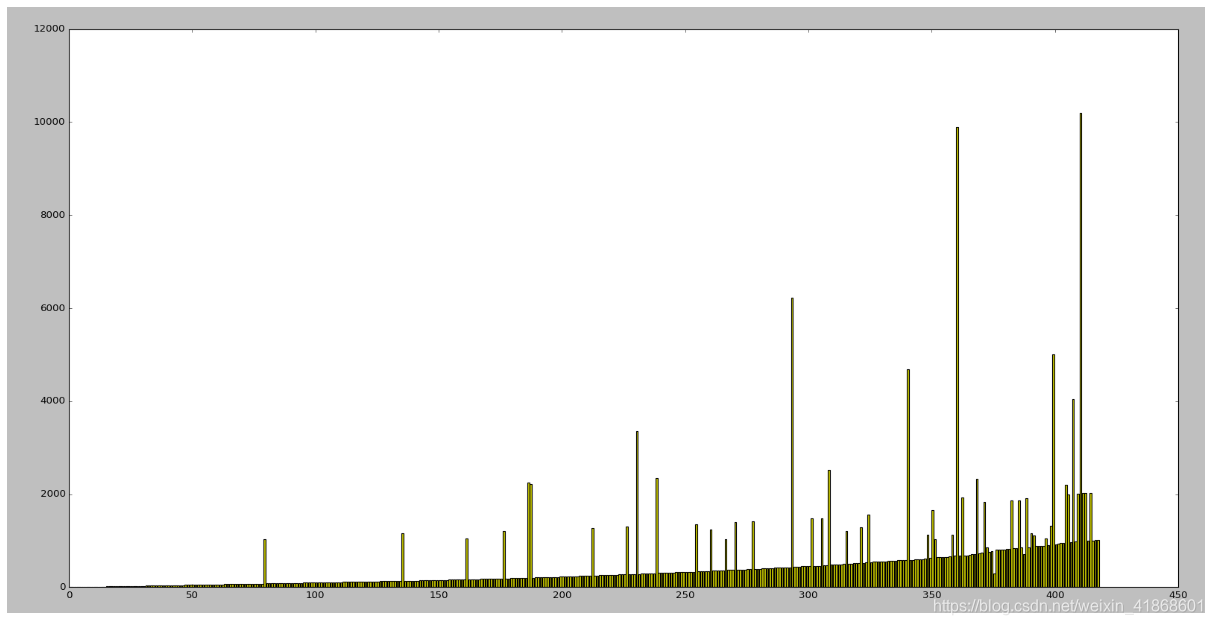The image size is (1213, 625).
Task: Click the 150 x-axis tick label
Action: coord(439,596)
